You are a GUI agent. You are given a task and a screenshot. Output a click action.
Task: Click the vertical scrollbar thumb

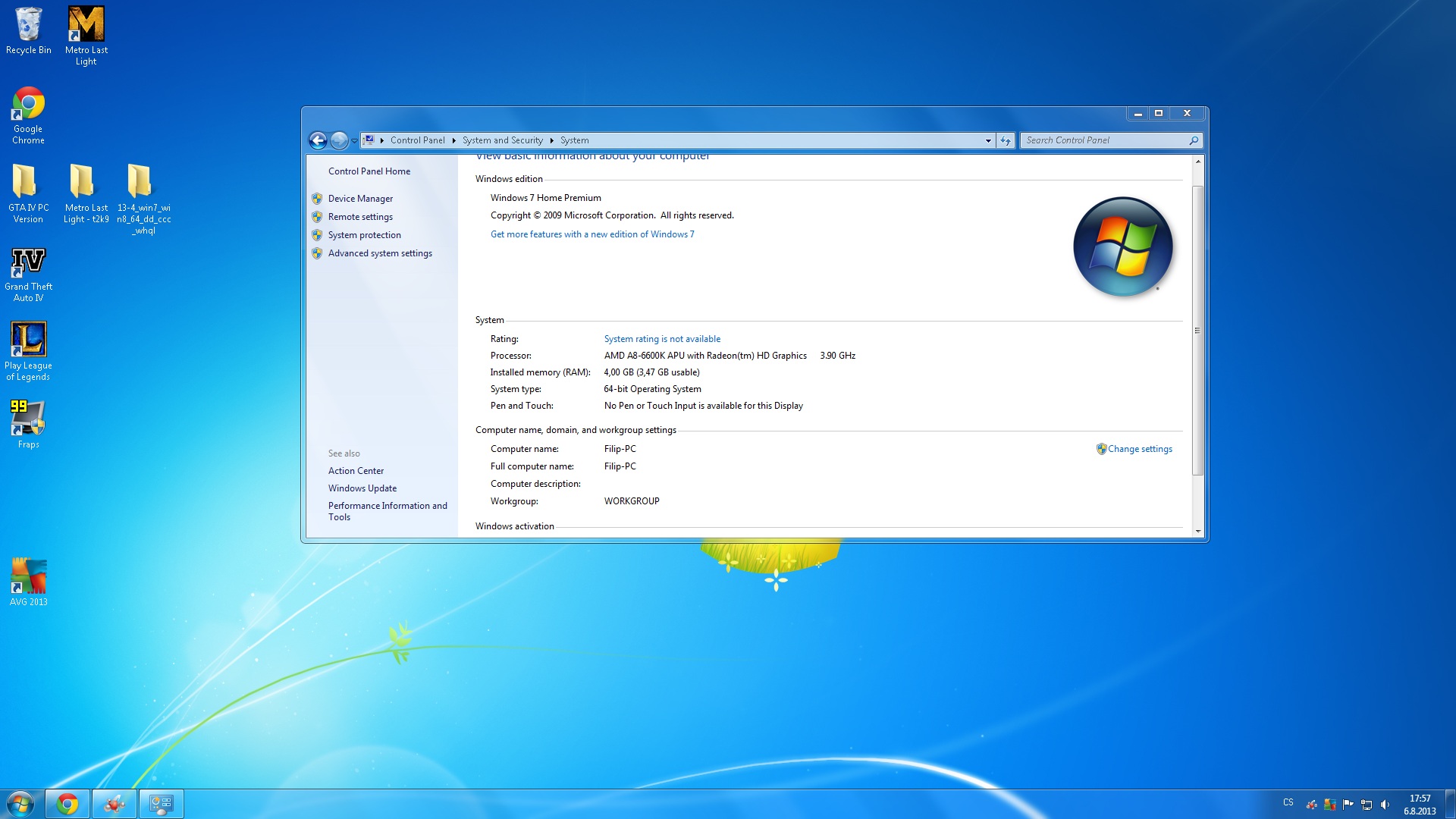coord(1198,331)
